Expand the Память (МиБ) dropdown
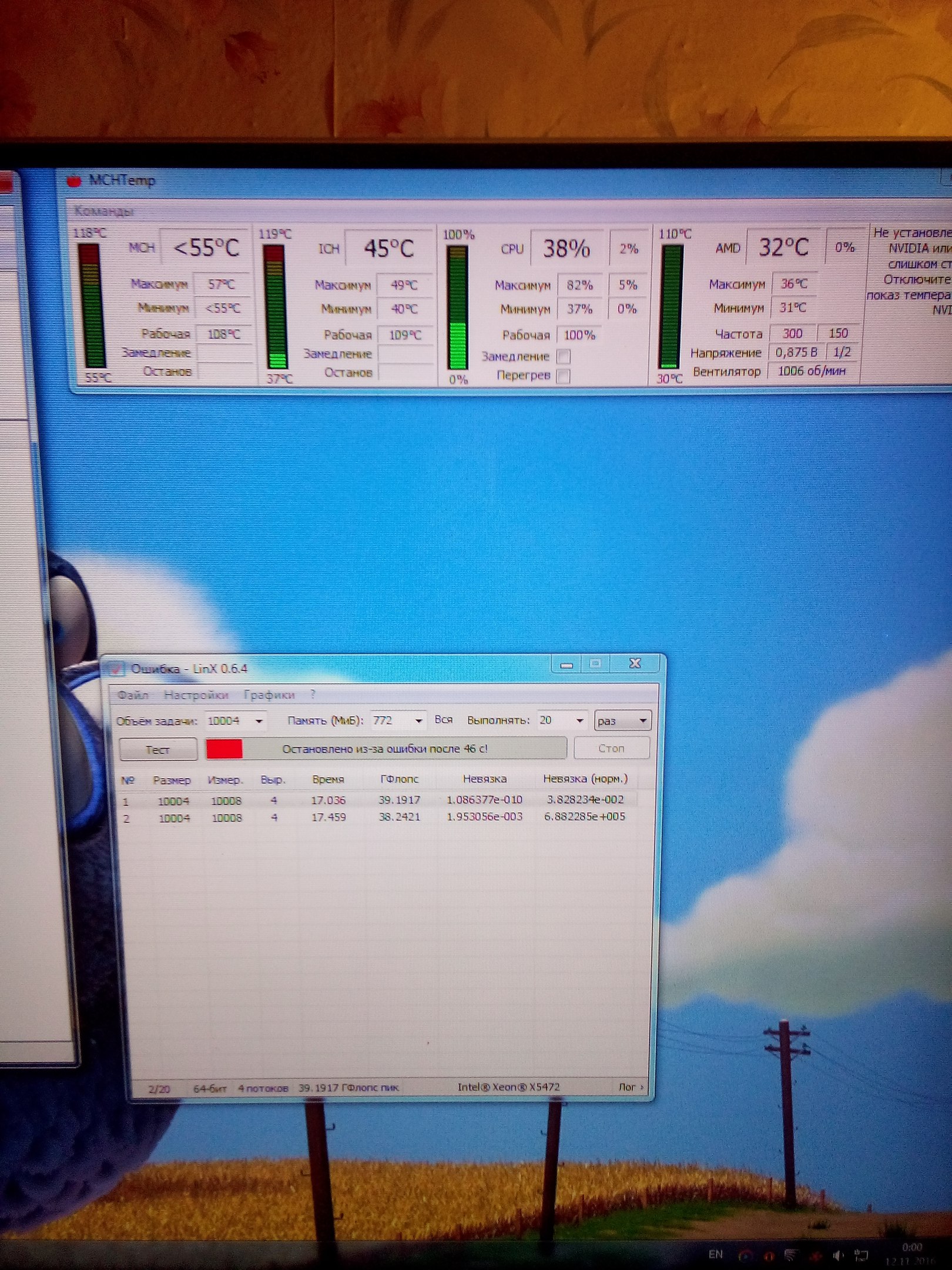 [x=418, y=721]
